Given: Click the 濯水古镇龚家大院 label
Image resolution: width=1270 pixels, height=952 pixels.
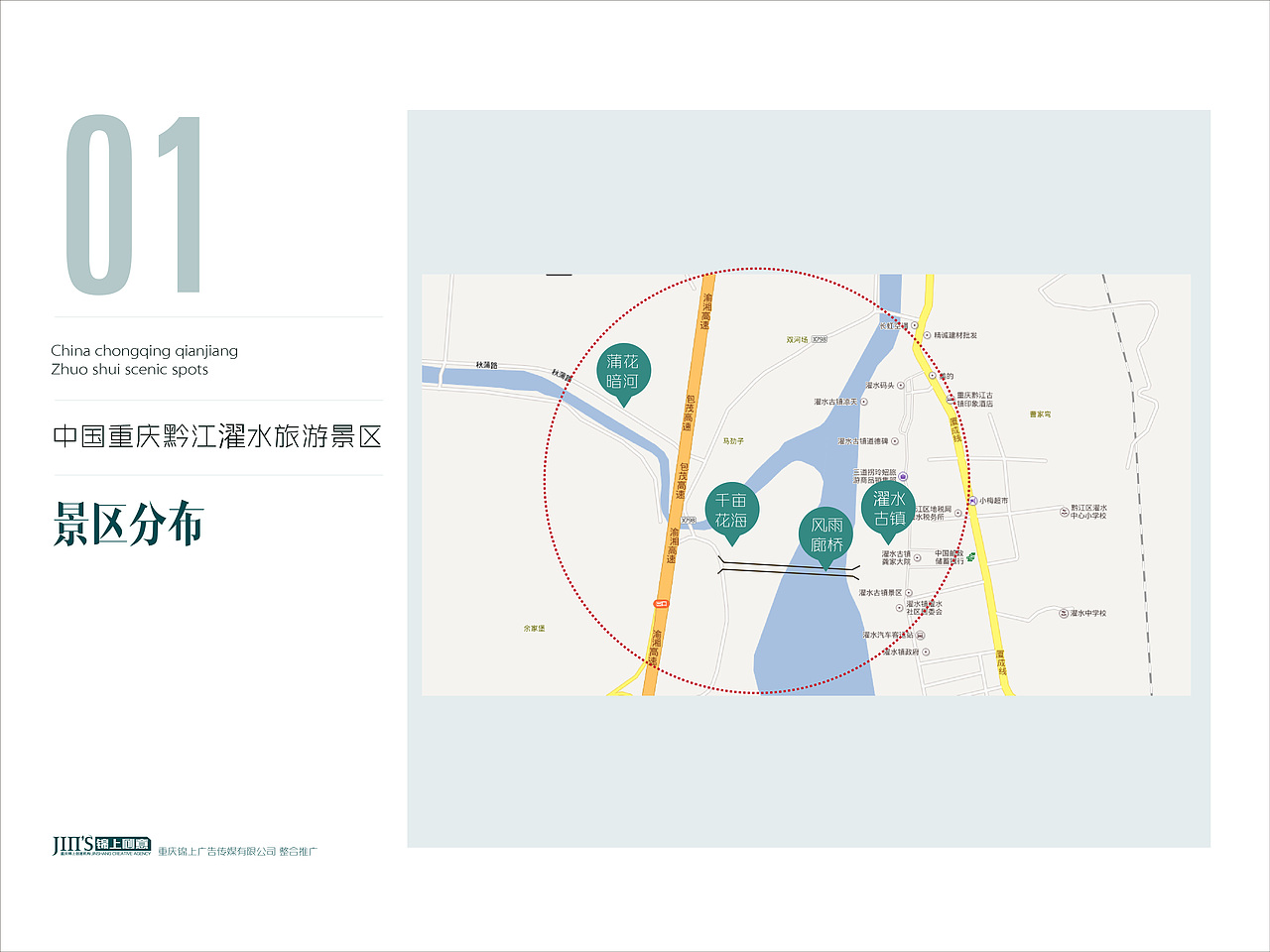Looking at the screenshot, I should [896, 558].
